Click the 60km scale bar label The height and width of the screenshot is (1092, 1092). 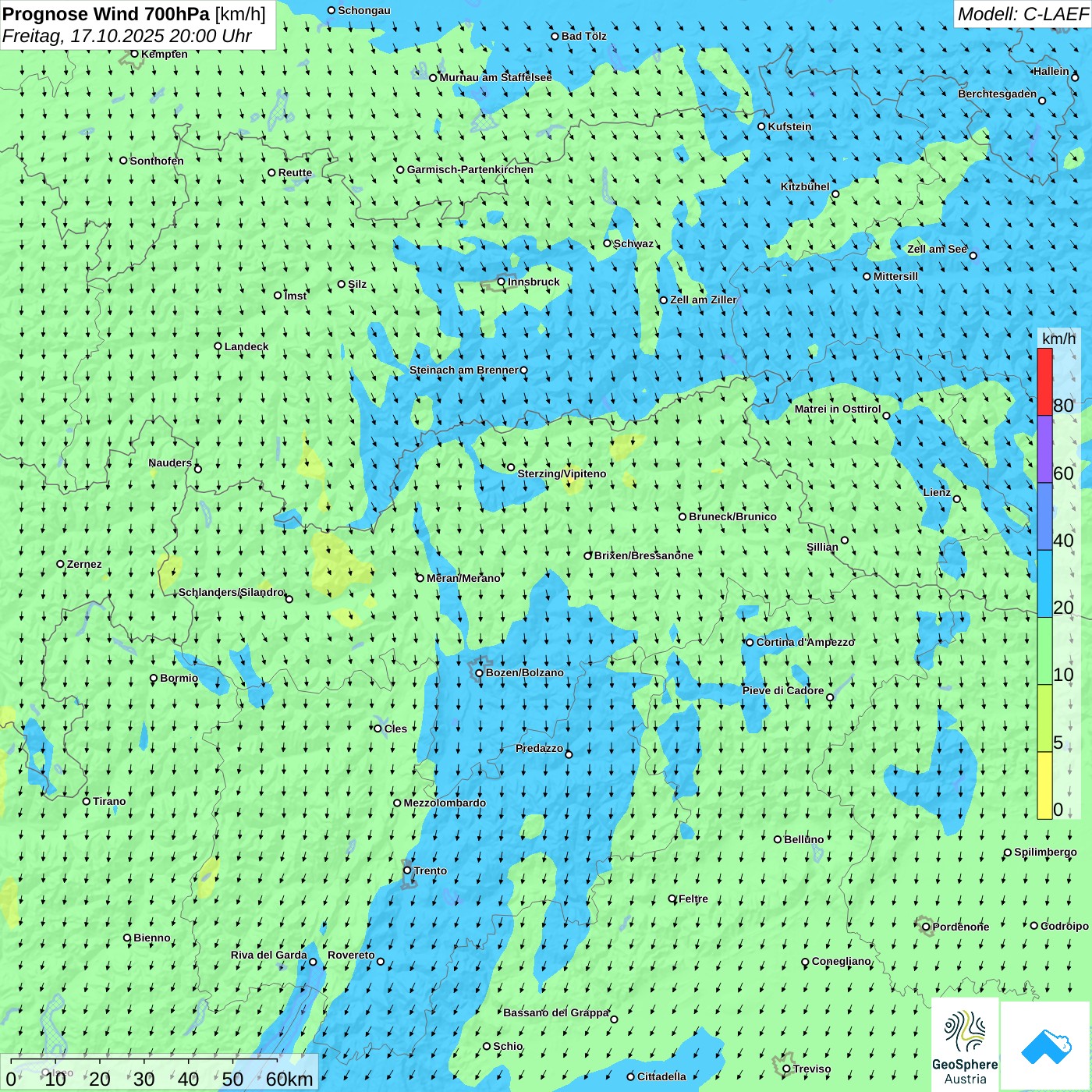click(x=289, y=1079)
